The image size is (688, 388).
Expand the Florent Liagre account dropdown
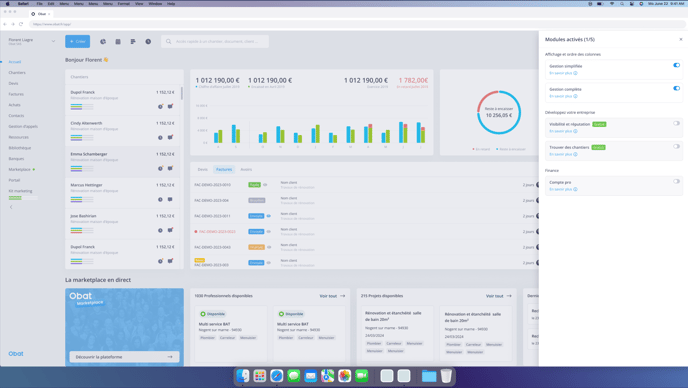tap(53, 41)
